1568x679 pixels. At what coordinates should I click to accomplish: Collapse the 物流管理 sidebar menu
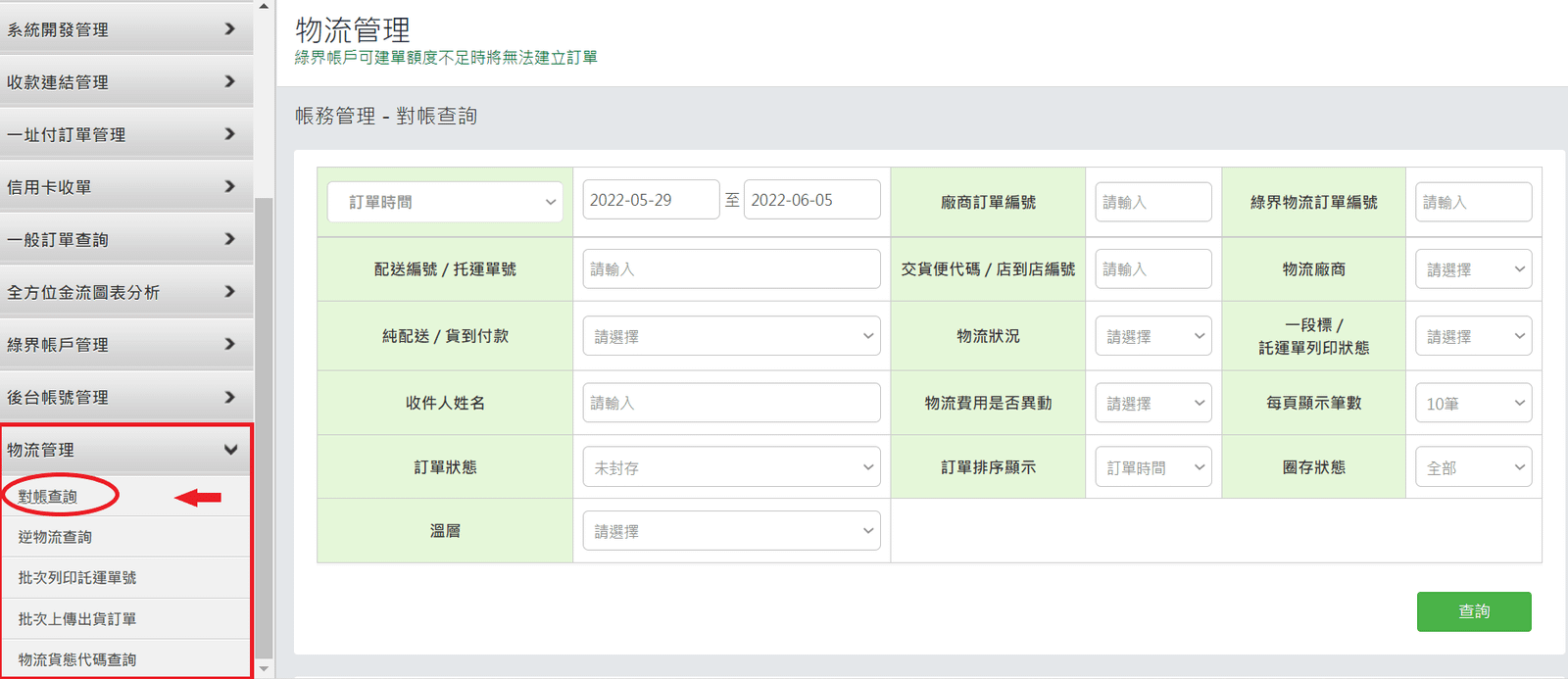pyautogui.click(x=126, y=450)
